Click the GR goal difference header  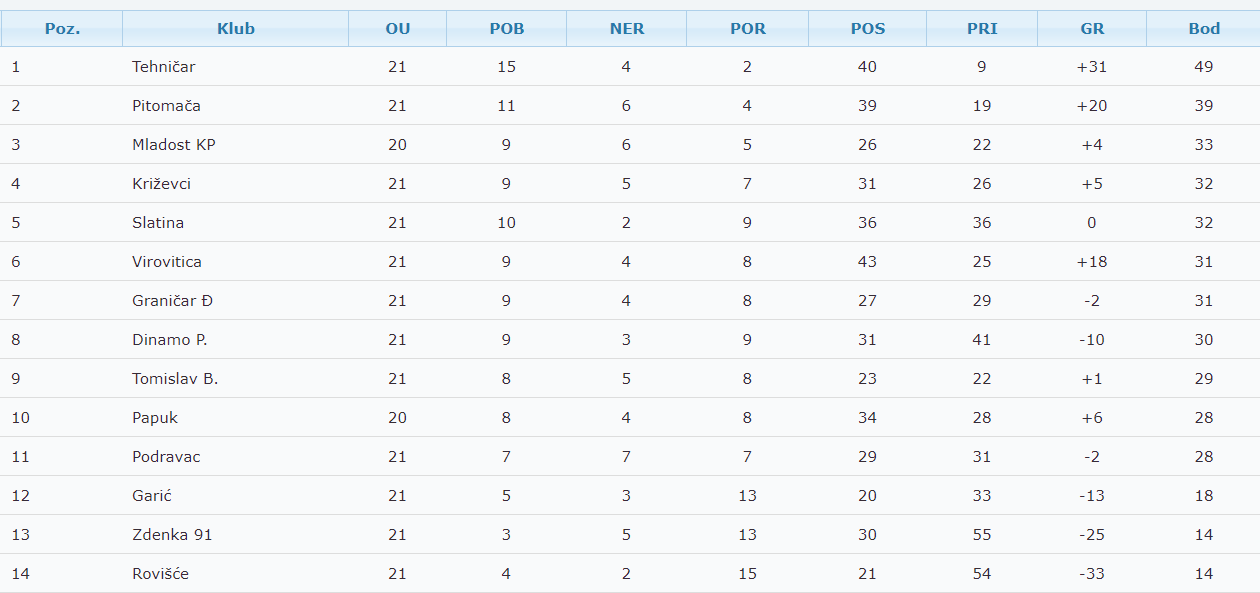point(1092,29)
